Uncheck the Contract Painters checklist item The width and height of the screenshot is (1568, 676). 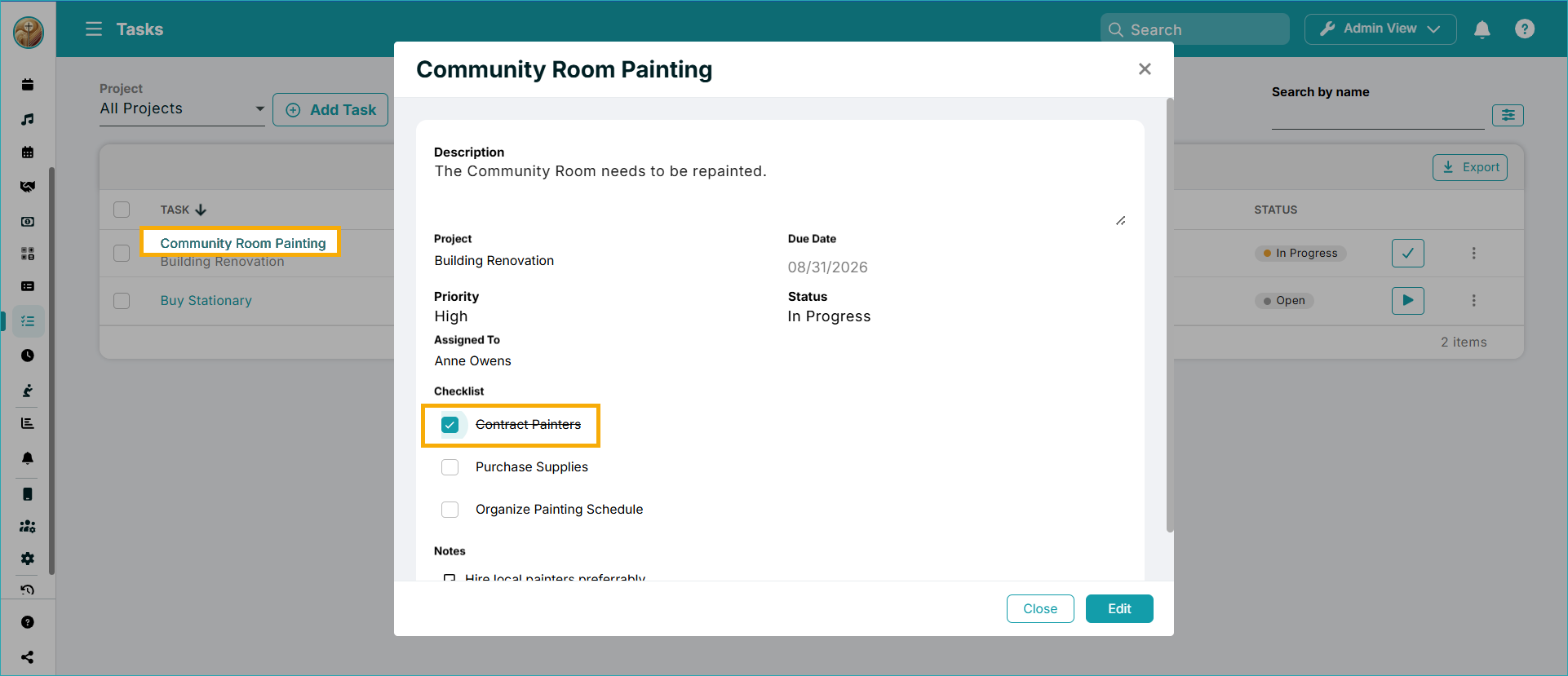click(450, 425)
